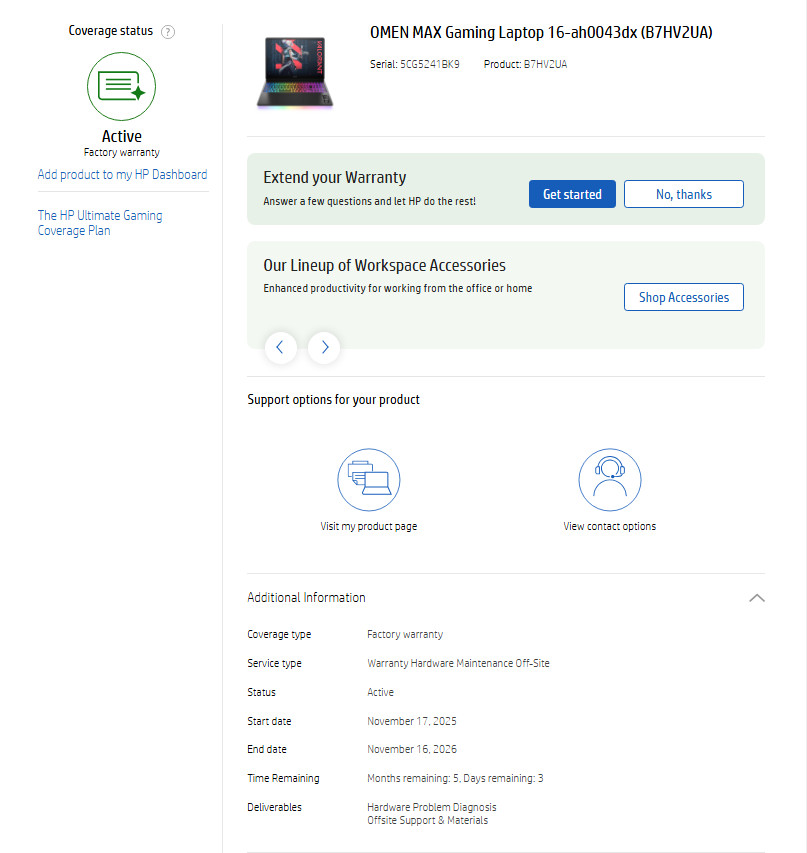Open the Visit my product page icon

click(369, 479)
